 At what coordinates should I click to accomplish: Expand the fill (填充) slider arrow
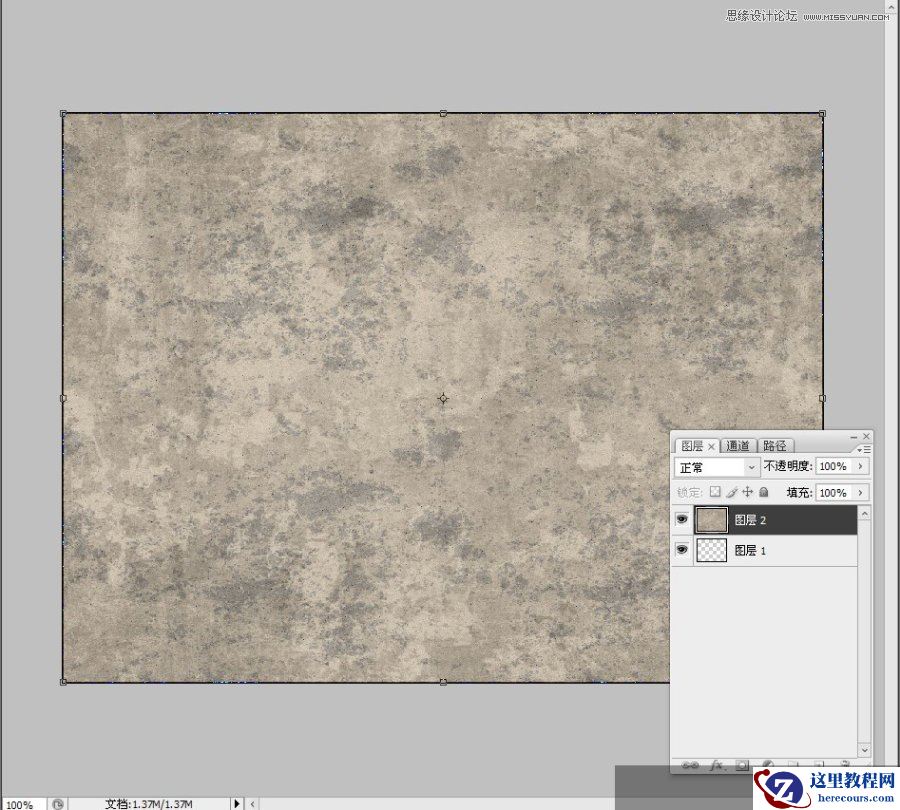click(861, 492)
